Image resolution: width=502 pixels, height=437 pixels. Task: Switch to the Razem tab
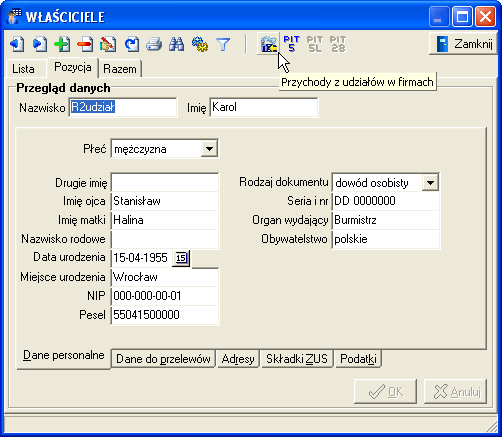120,69
